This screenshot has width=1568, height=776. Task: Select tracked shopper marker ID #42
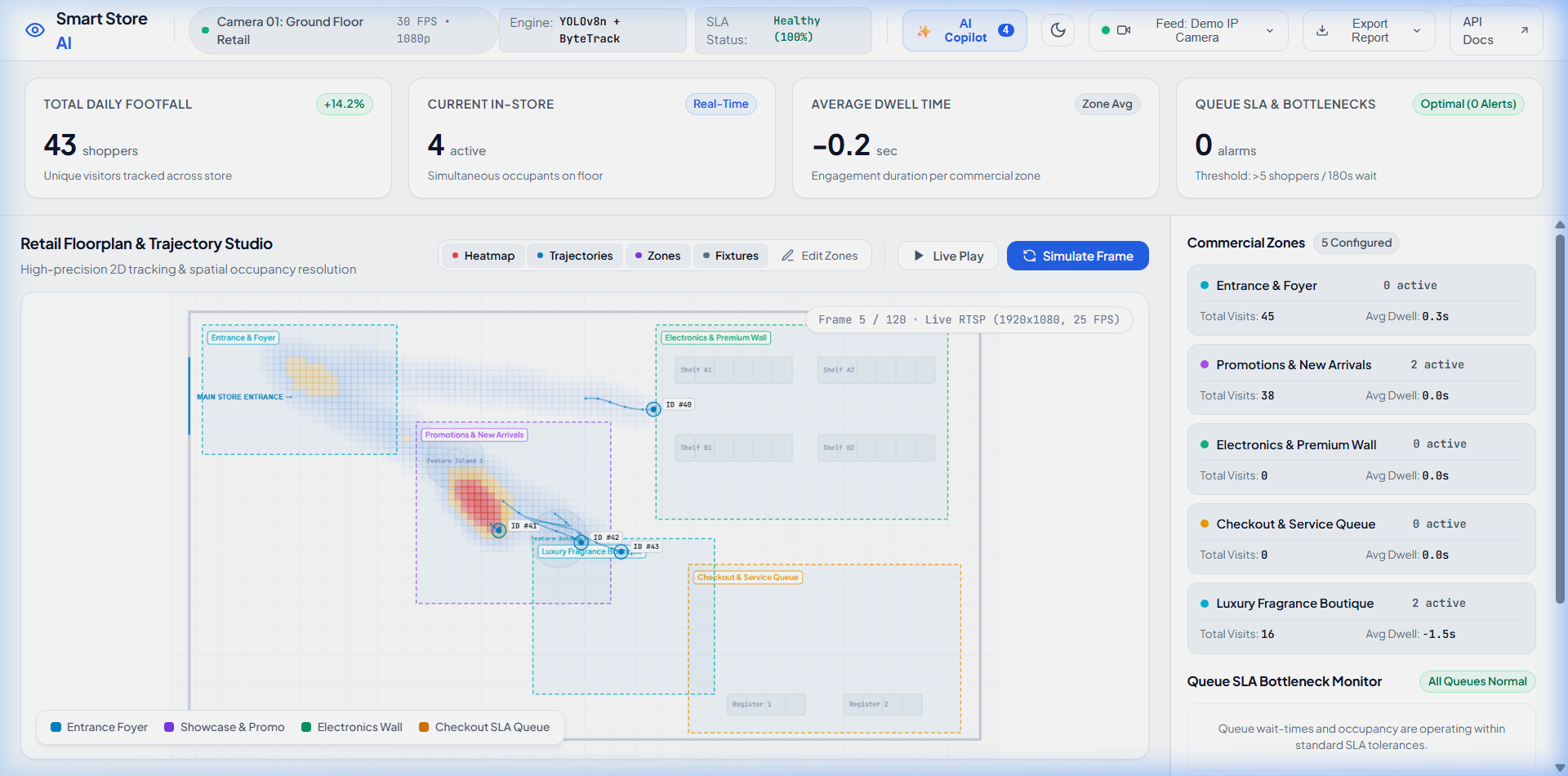pos(581,542)
